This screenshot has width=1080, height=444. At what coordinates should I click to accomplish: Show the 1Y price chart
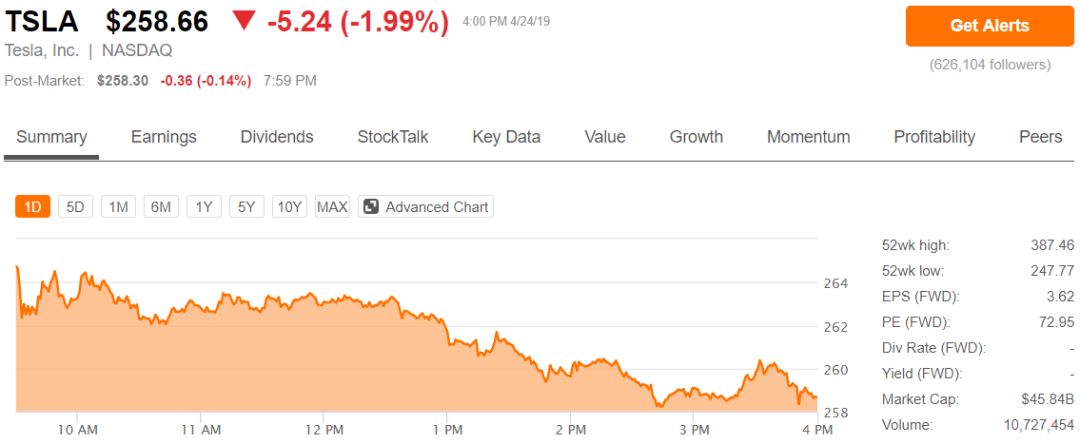point(204,207)
